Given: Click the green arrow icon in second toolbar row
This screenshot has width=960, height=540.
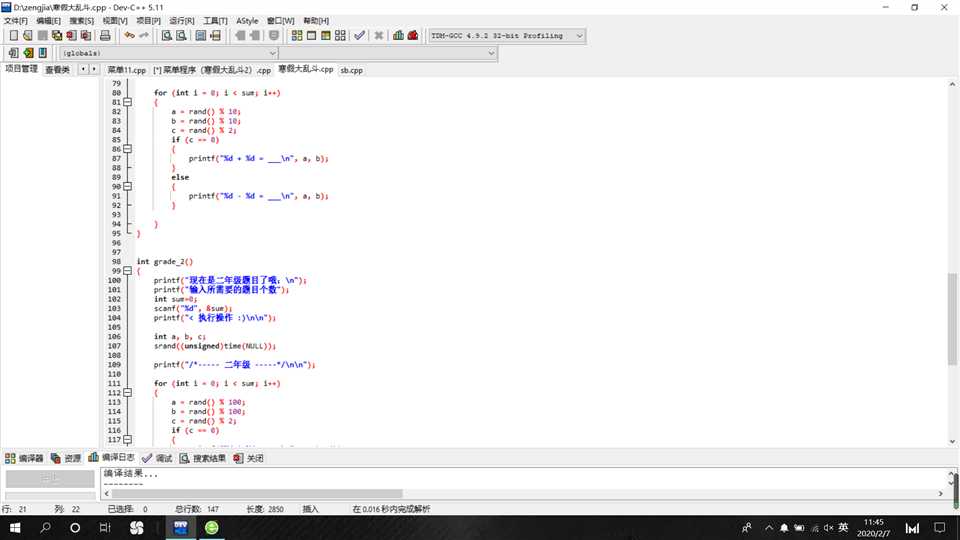Looking at the screenshot, I should click(x=28, y=53).
